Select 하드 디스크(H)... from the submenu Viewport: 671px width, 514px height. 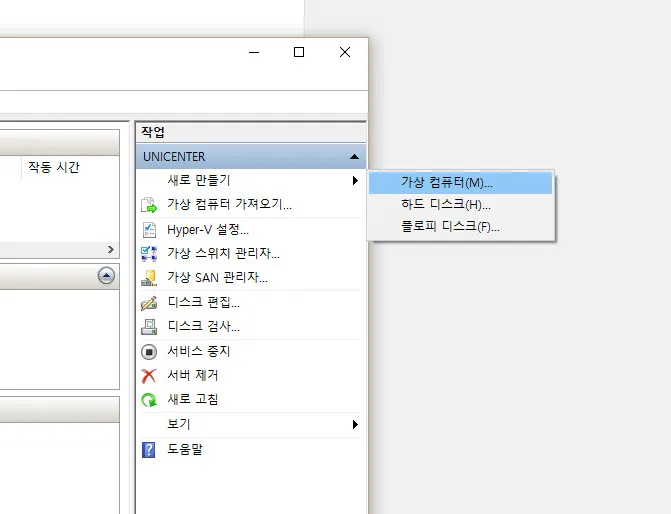coord(461,205)
